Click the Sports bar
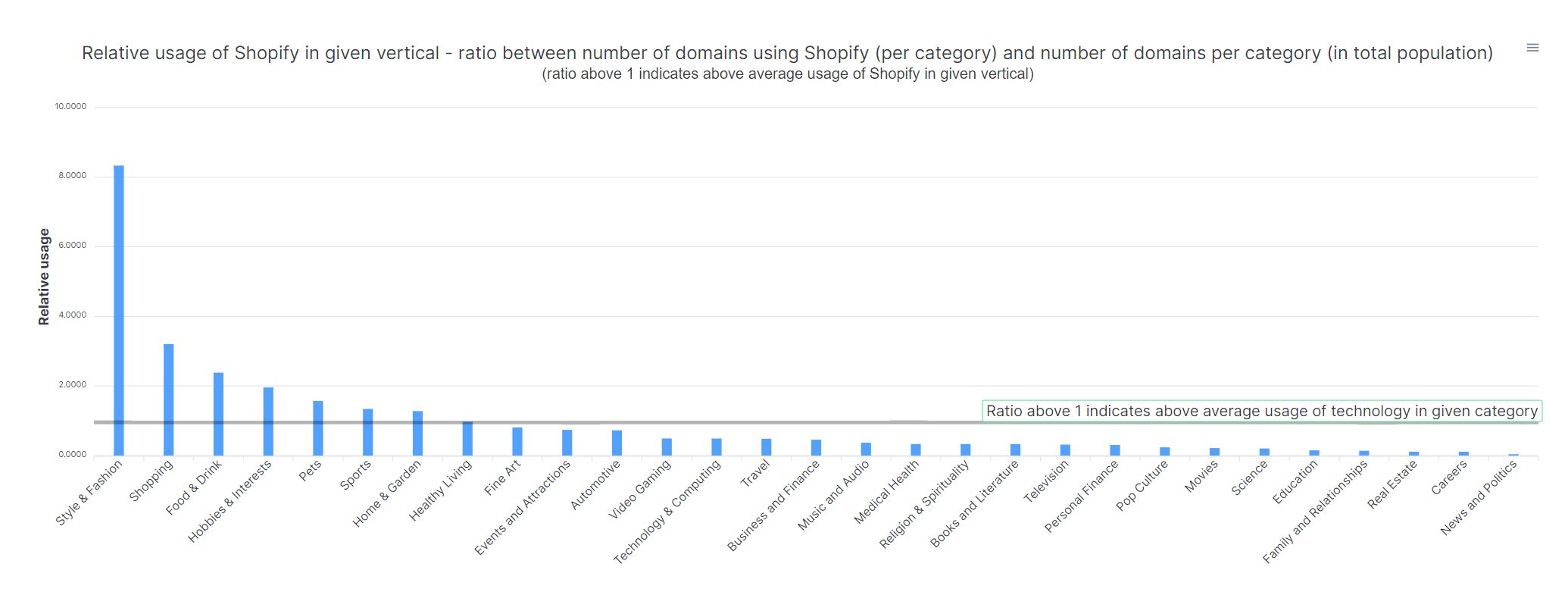The image size is (1568, 592). click(x=368, y=432)
